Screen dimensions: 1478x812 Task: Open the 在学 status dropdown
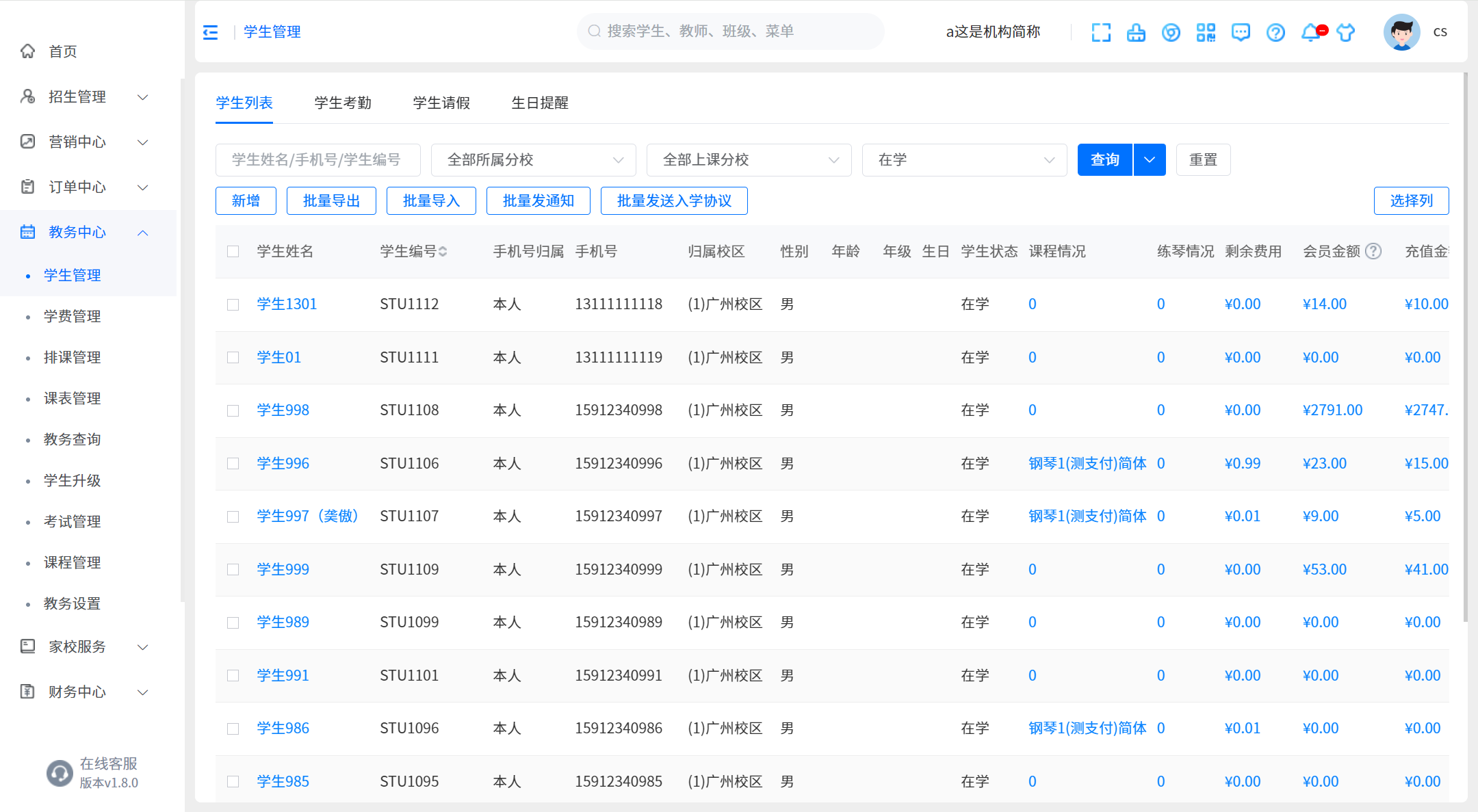pyautogui.click(x=965, y=160)
